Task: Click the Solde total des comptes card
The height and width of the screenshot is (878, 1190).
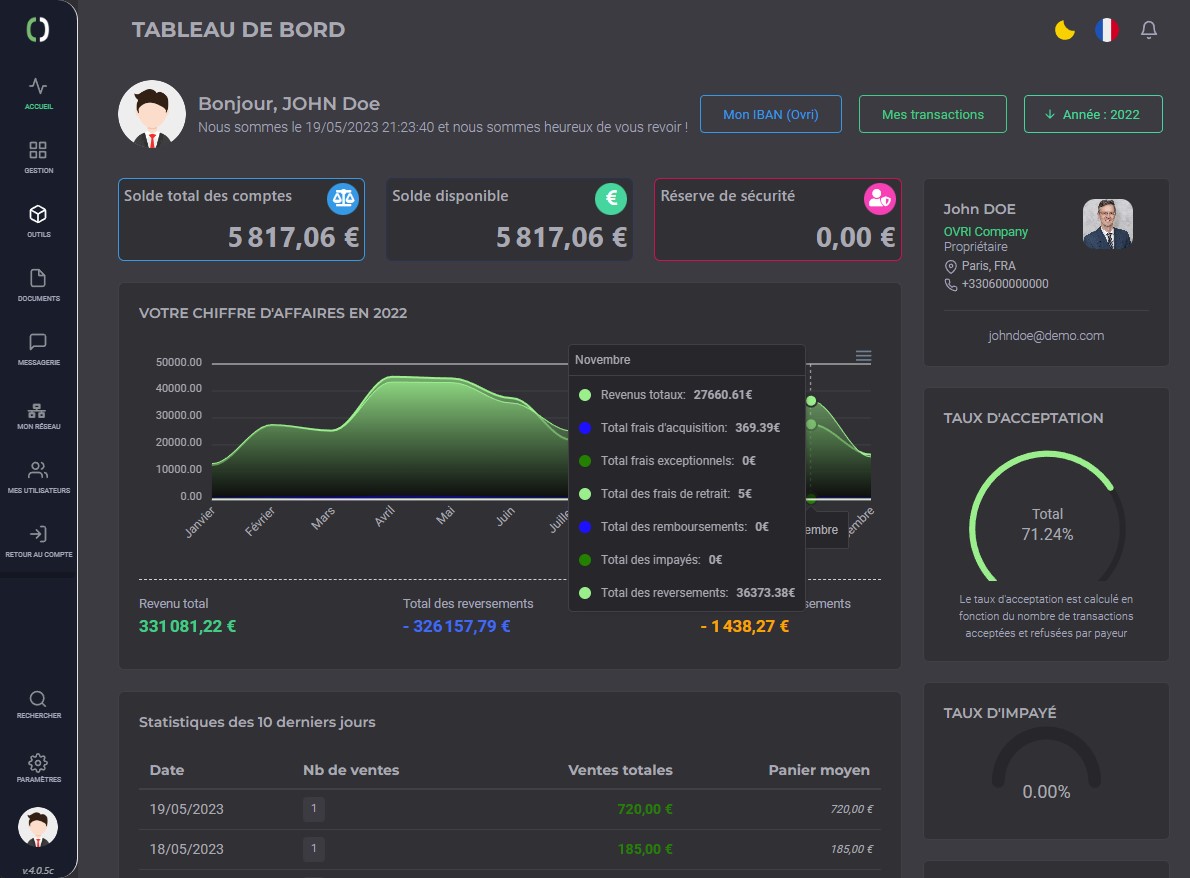Action: (241, 219)
